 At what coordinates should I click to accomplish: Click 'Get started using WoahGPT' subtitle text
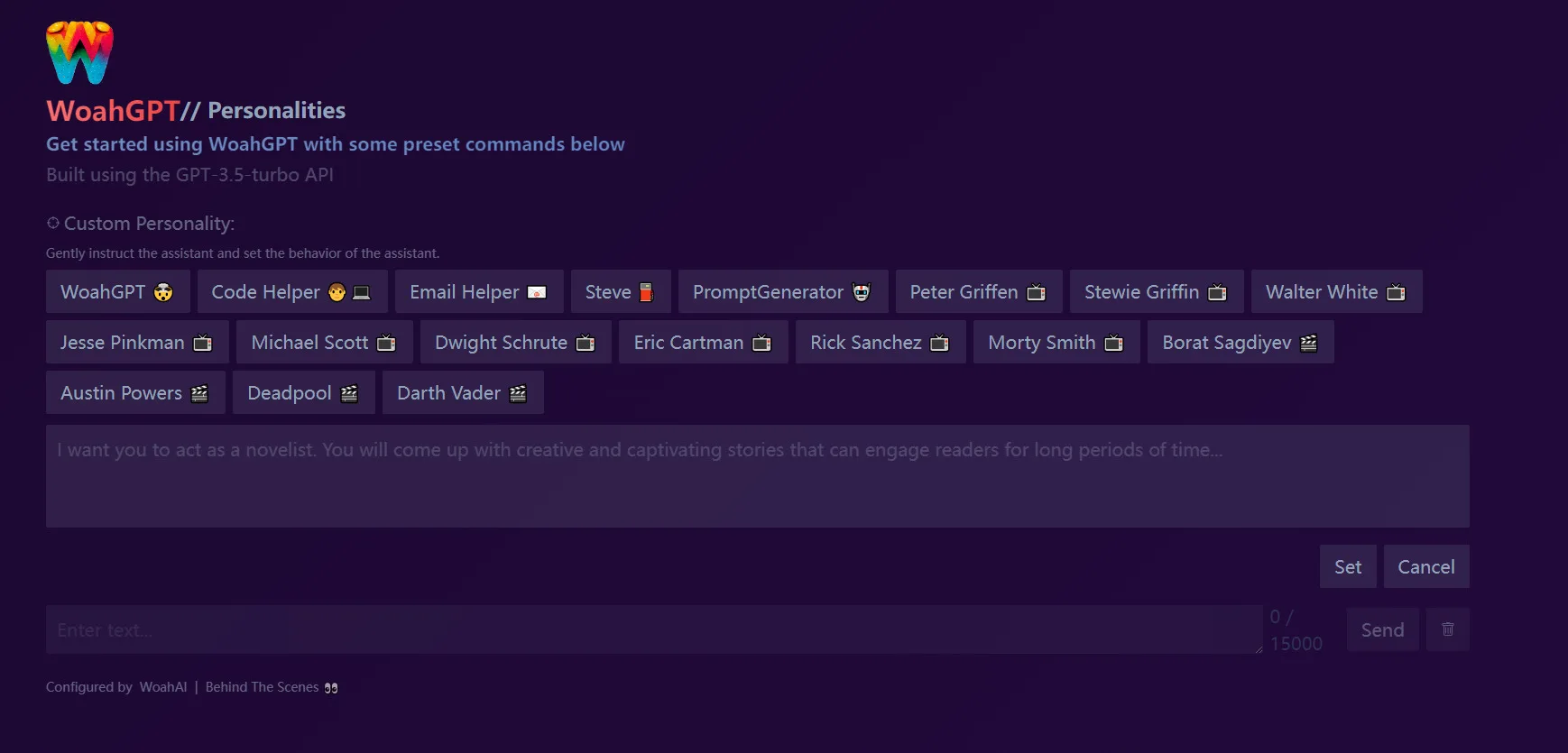pyautogui.click(x=336, y=144)
